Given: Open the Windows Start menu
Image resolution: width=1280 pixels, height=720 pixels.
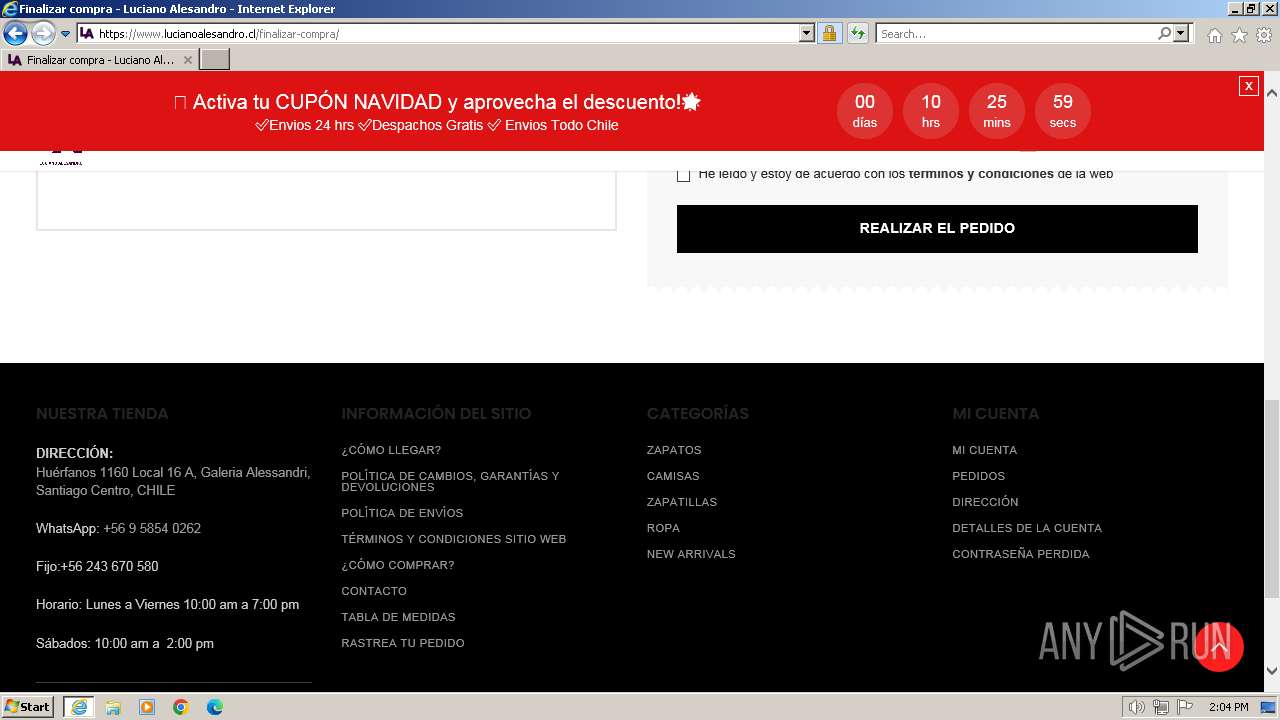Looking at the screenshot, I should click(28, 707).
